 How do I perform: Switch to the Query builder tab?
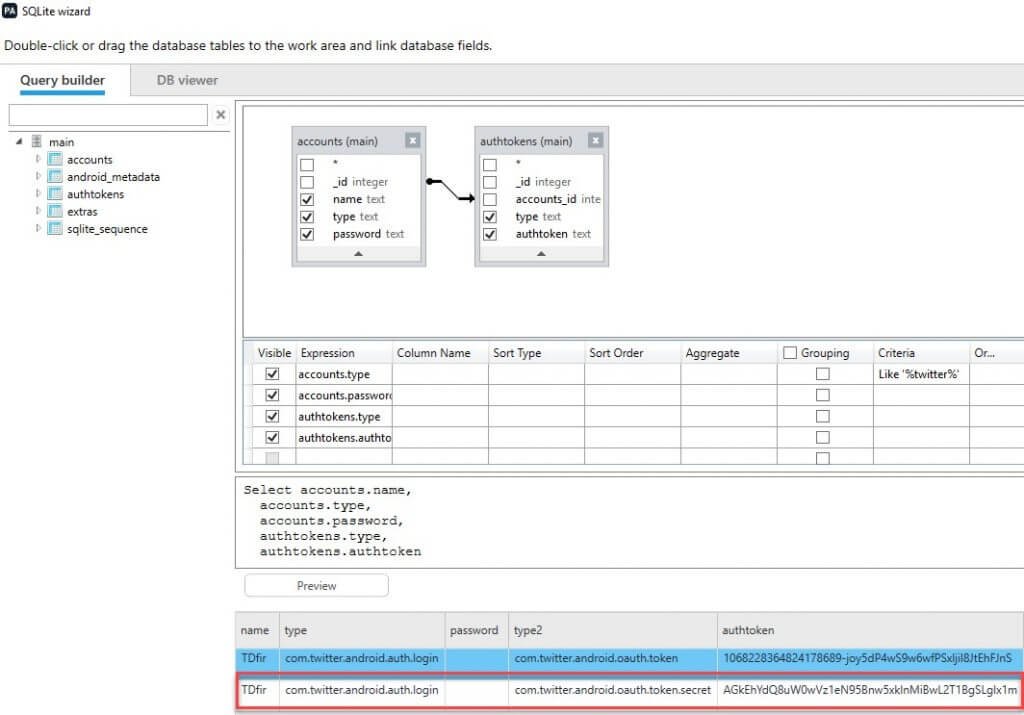coord(62,80)
